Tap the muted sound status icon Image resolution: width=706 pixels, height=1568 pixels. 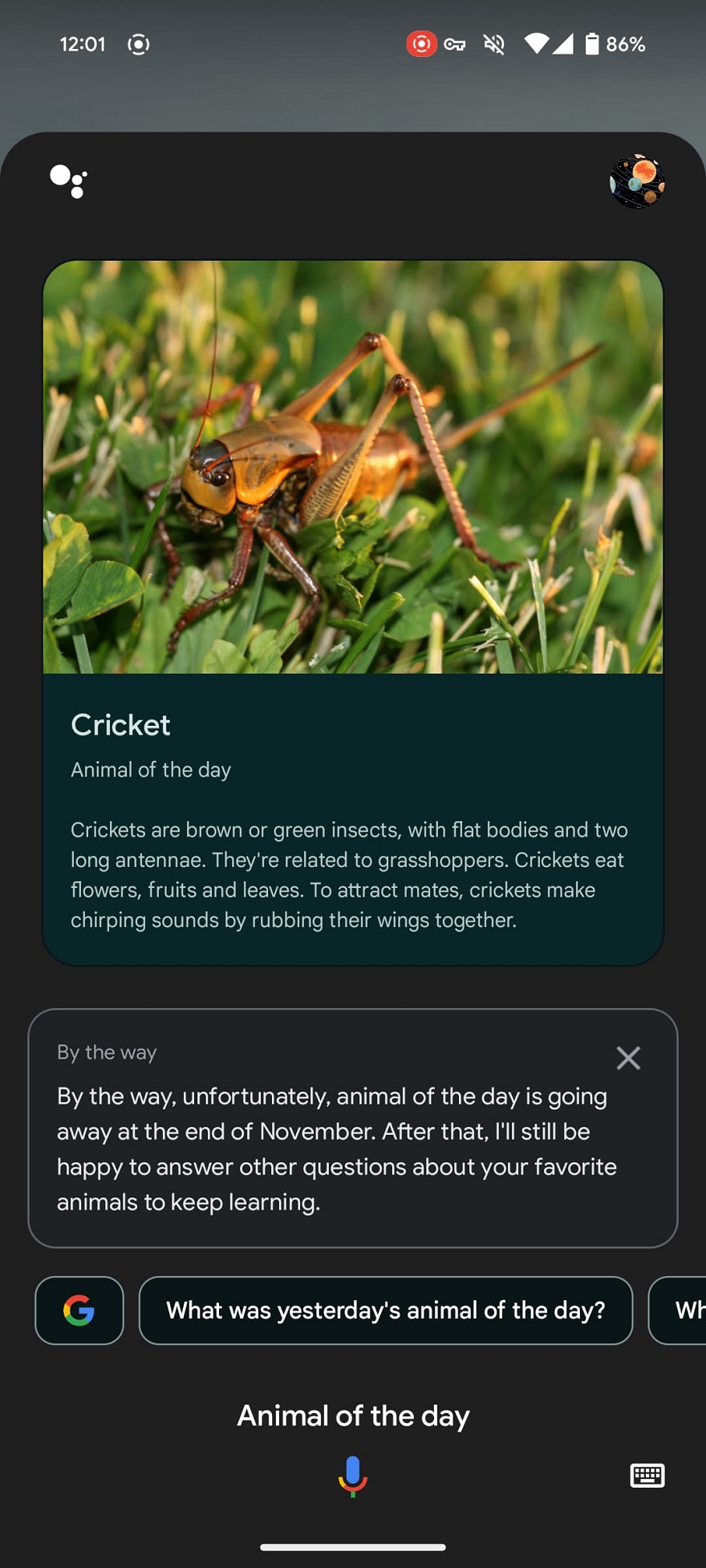(494, 44)
